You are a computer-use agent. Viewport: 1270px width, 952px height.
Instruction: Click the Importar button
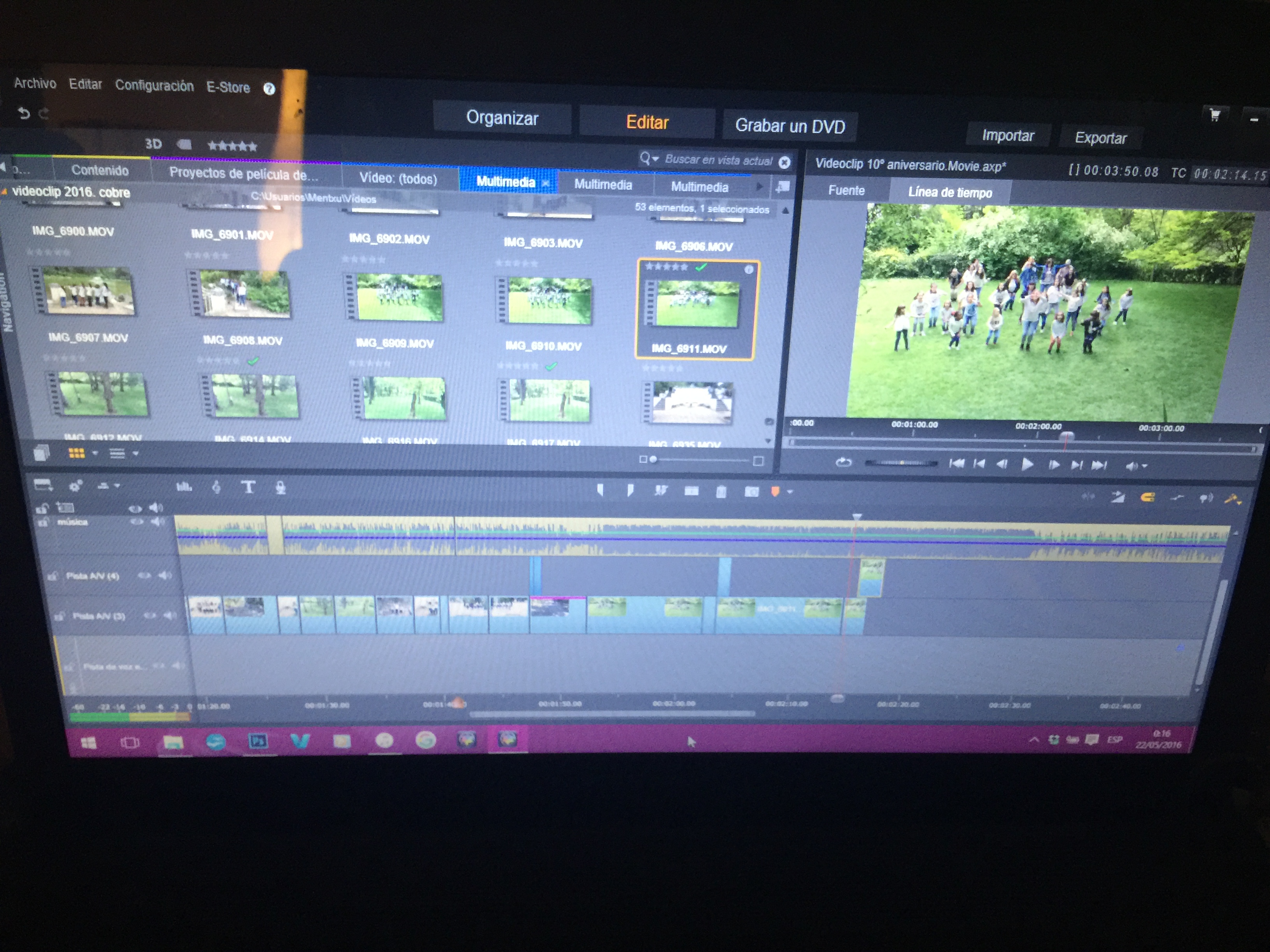[x=1008, y=135]
